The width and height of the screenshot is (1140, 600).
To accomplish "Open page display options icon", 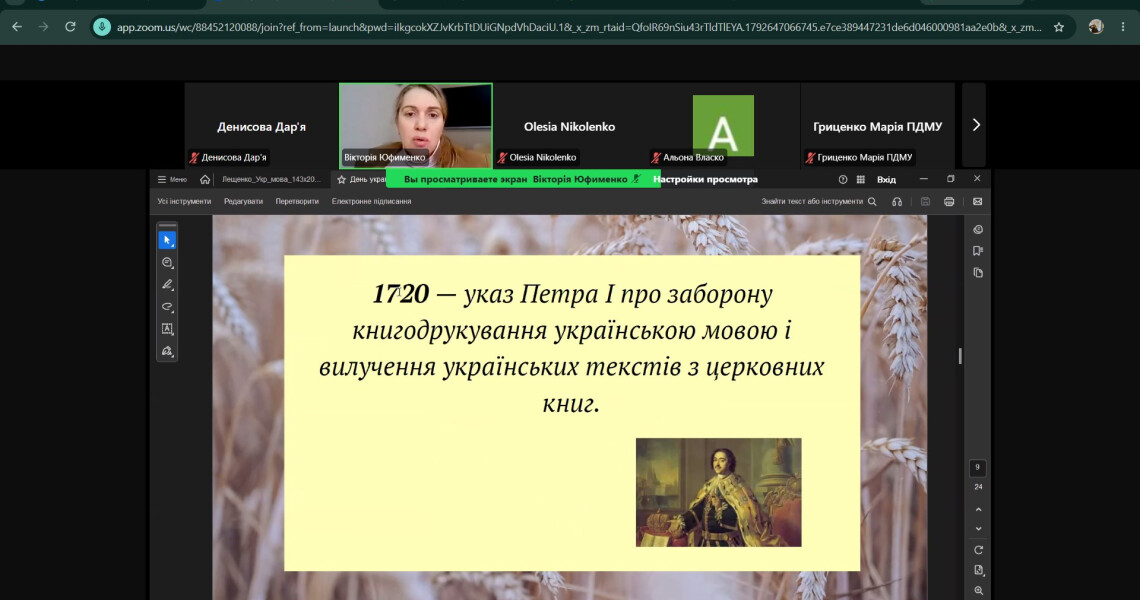I will 978,570.
